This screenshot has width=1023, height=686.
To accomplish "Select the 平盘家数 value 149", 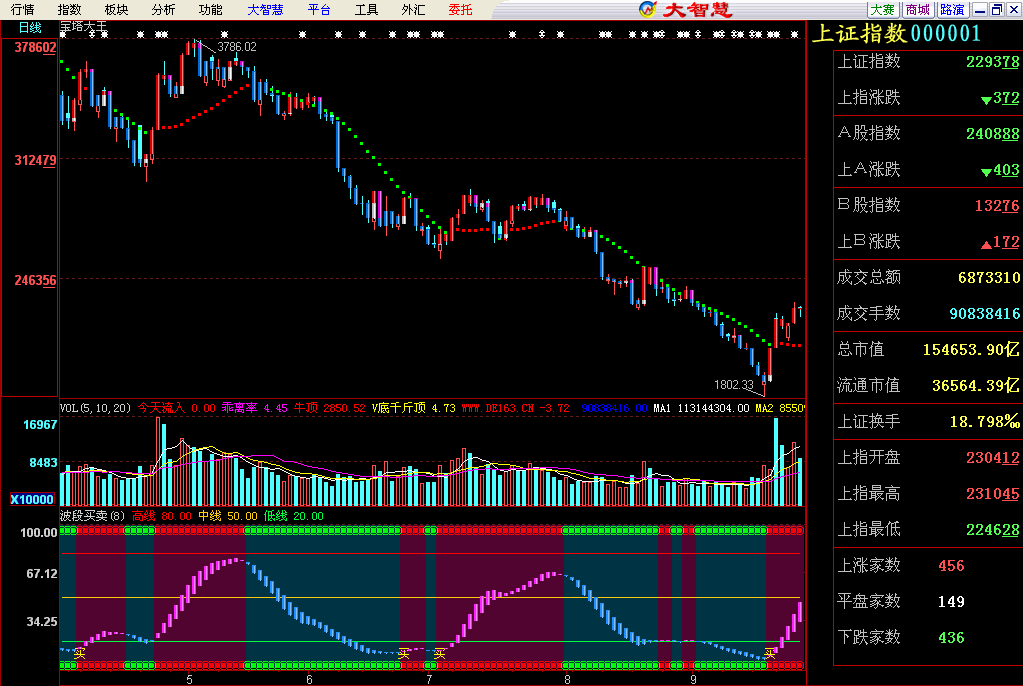I will [x=951, y=601].
